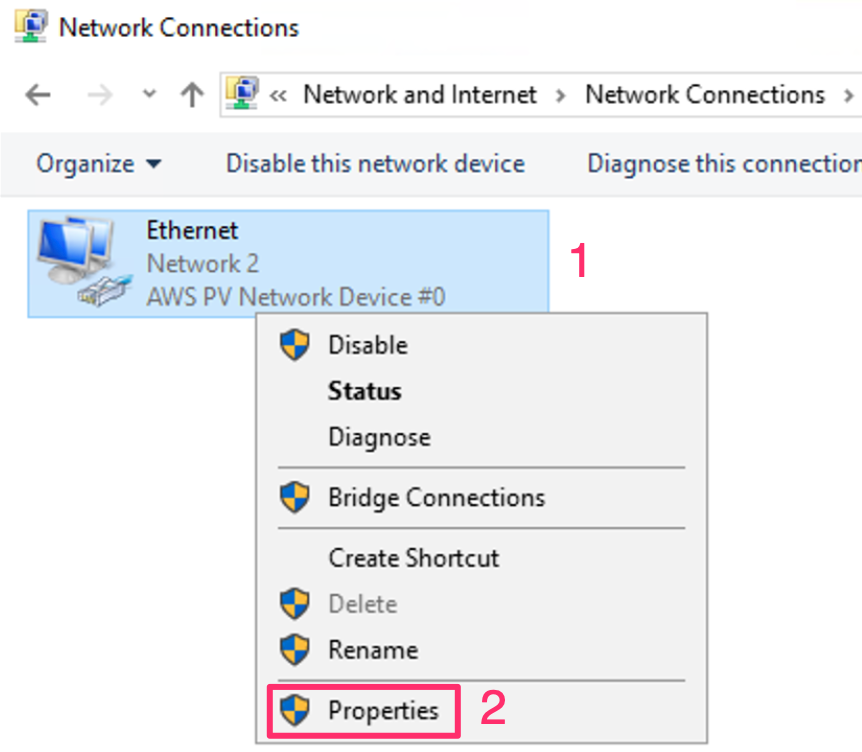This screenshot has height=752, width=862.
Task: Click the address bar network location icon
Action: pos(243,94)
